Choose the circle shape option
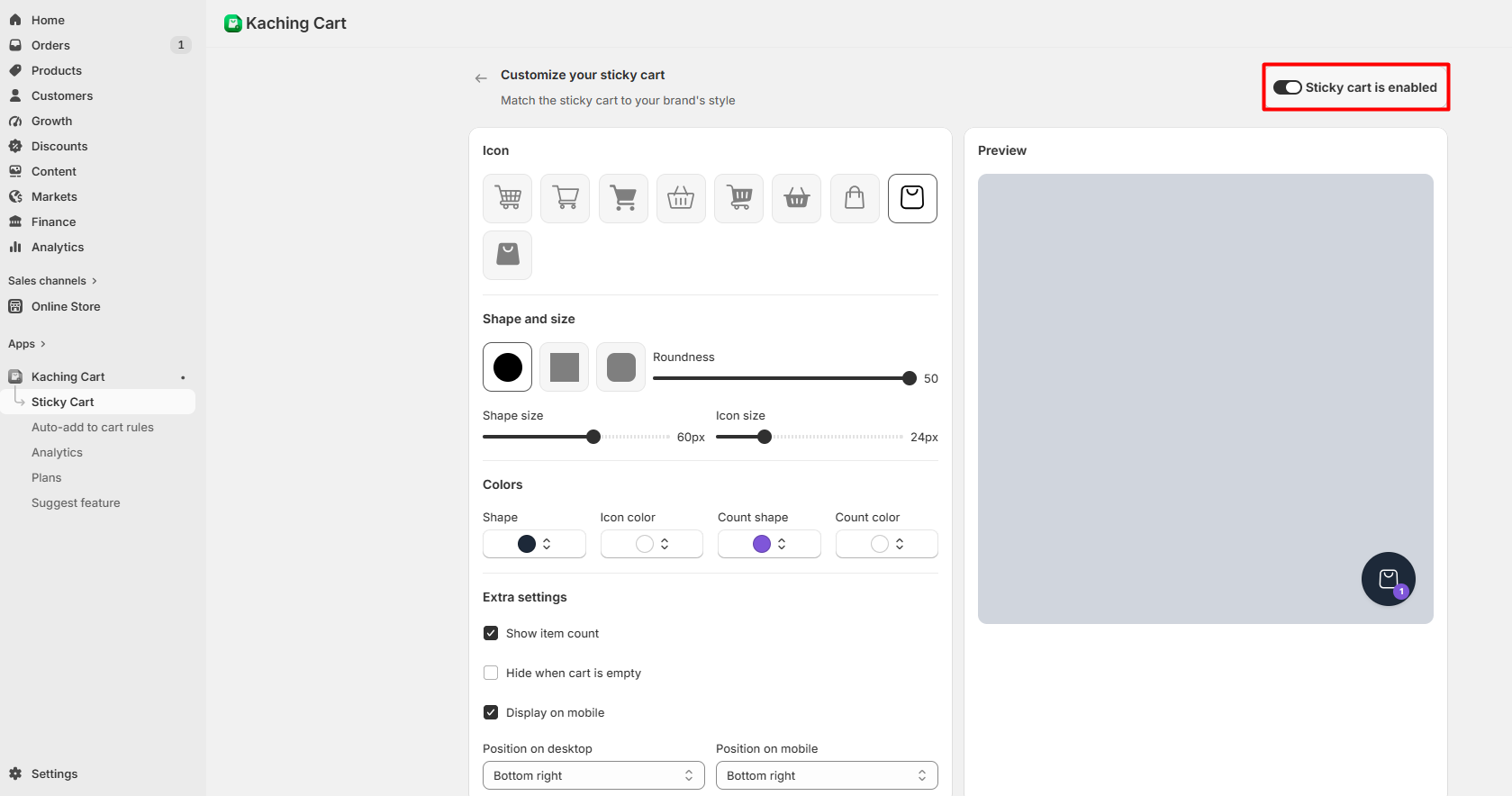This screenshot has width=1512, height=796. (508, 366)
